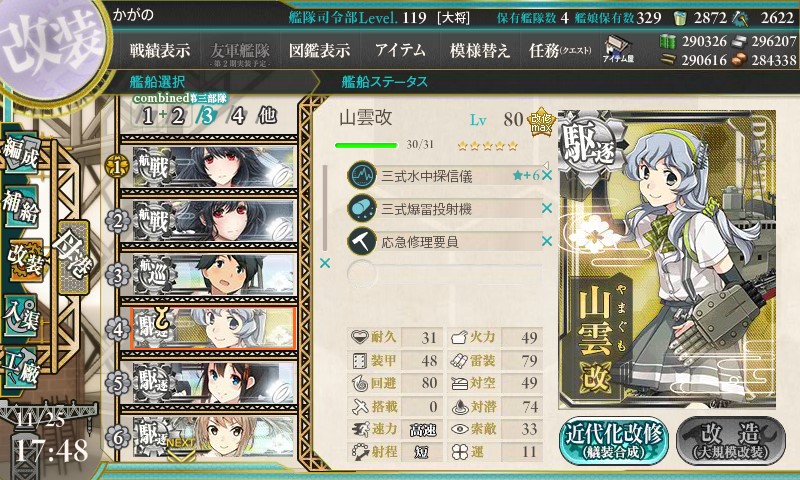Expand ship list with NEXT arrow
800x480 pixels.
pyautogui.click(x=181, y=448)
